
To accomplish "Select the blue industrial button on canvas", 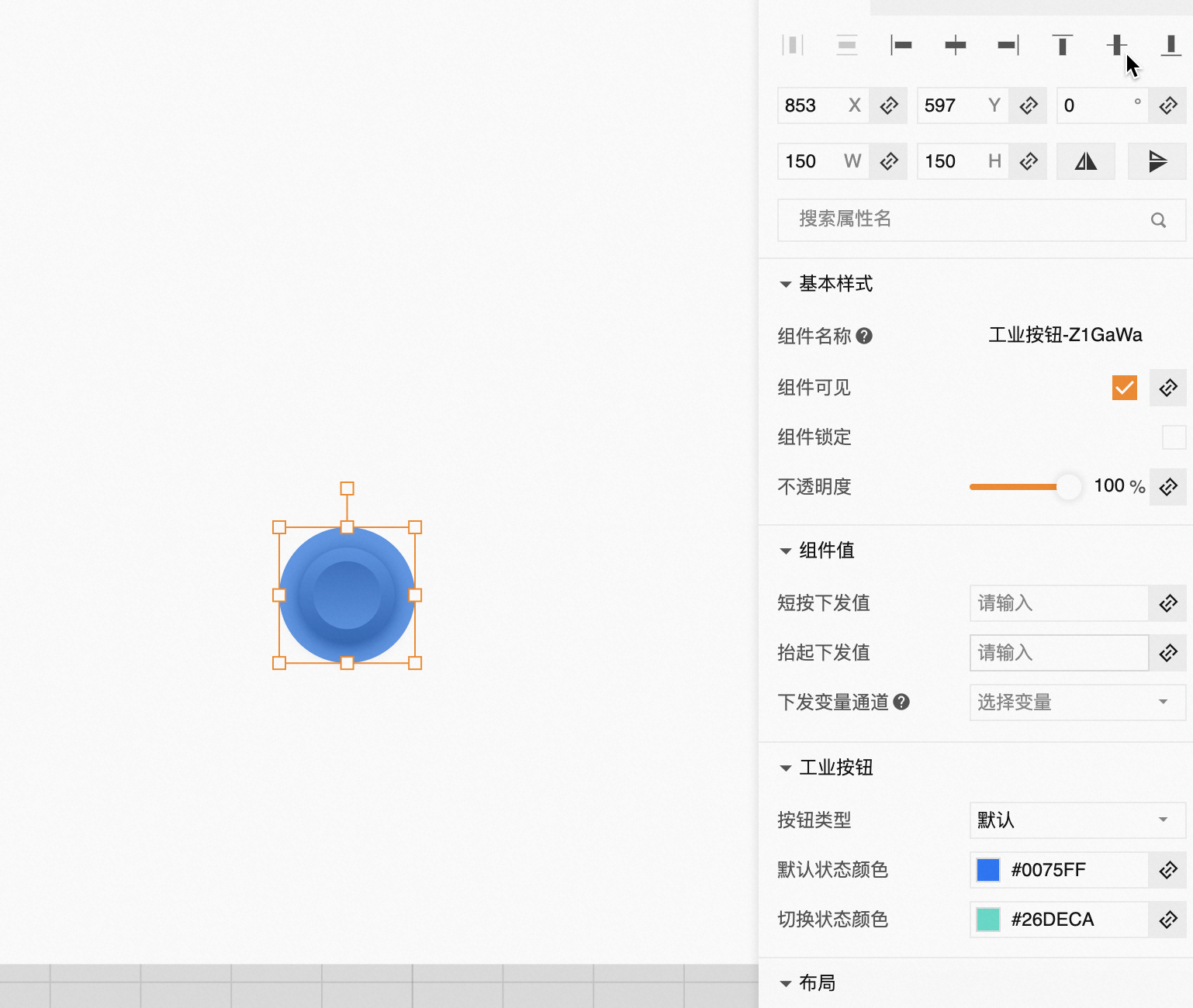I will click(x=347, y=595).
